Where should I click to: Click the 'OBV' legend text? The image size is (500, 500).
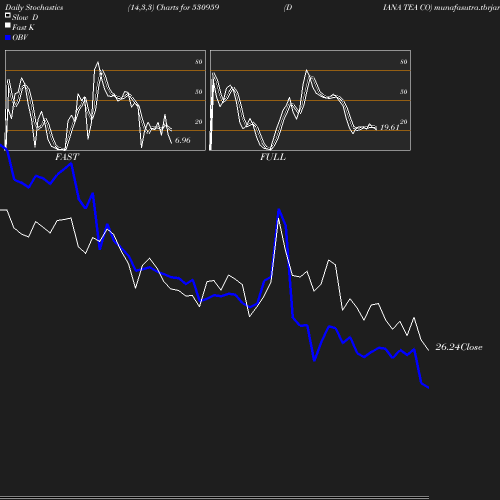point(20,37)
